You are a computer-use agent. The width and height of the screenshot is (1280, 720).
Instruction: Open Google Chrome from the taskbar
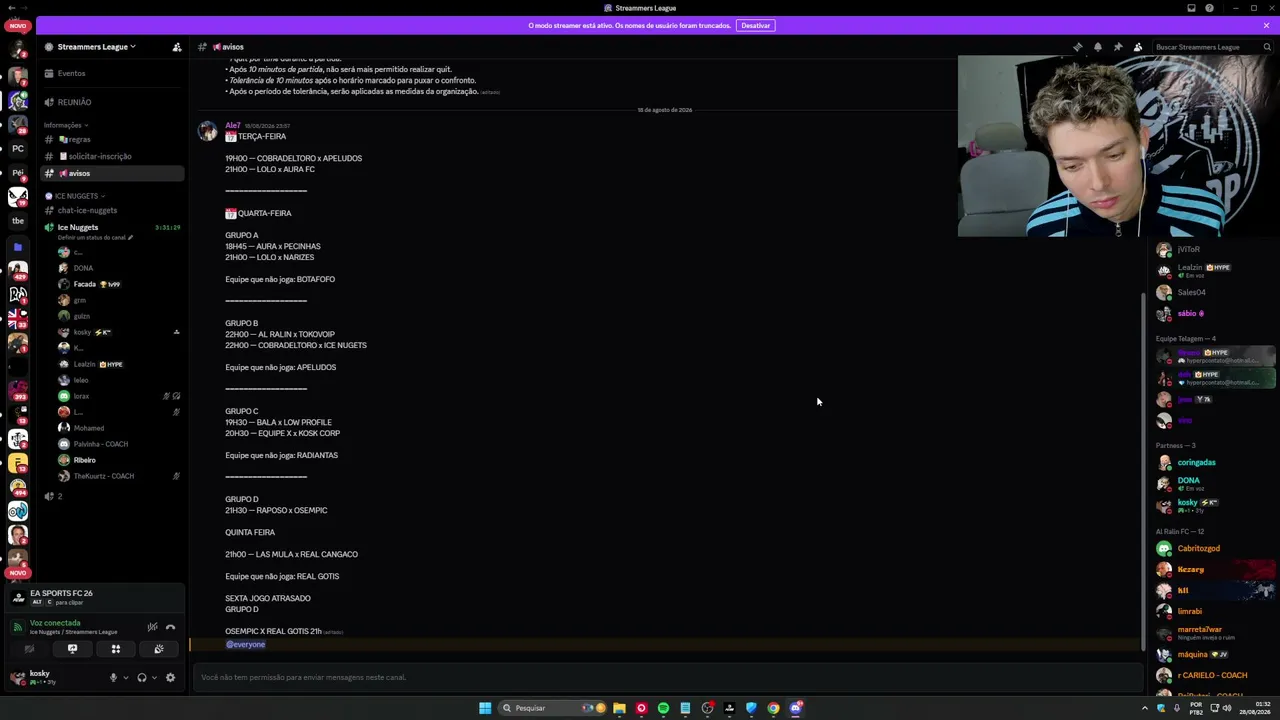[773, 708]
